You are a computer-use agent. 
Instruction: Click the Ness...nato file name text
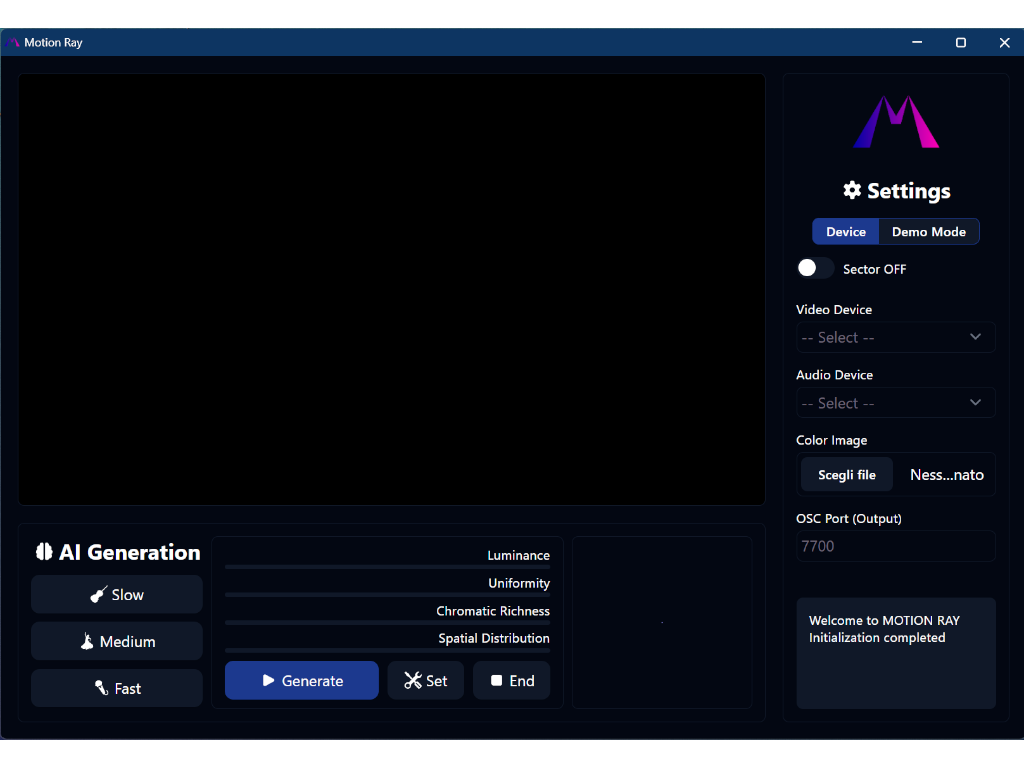(x=946, y=475)
